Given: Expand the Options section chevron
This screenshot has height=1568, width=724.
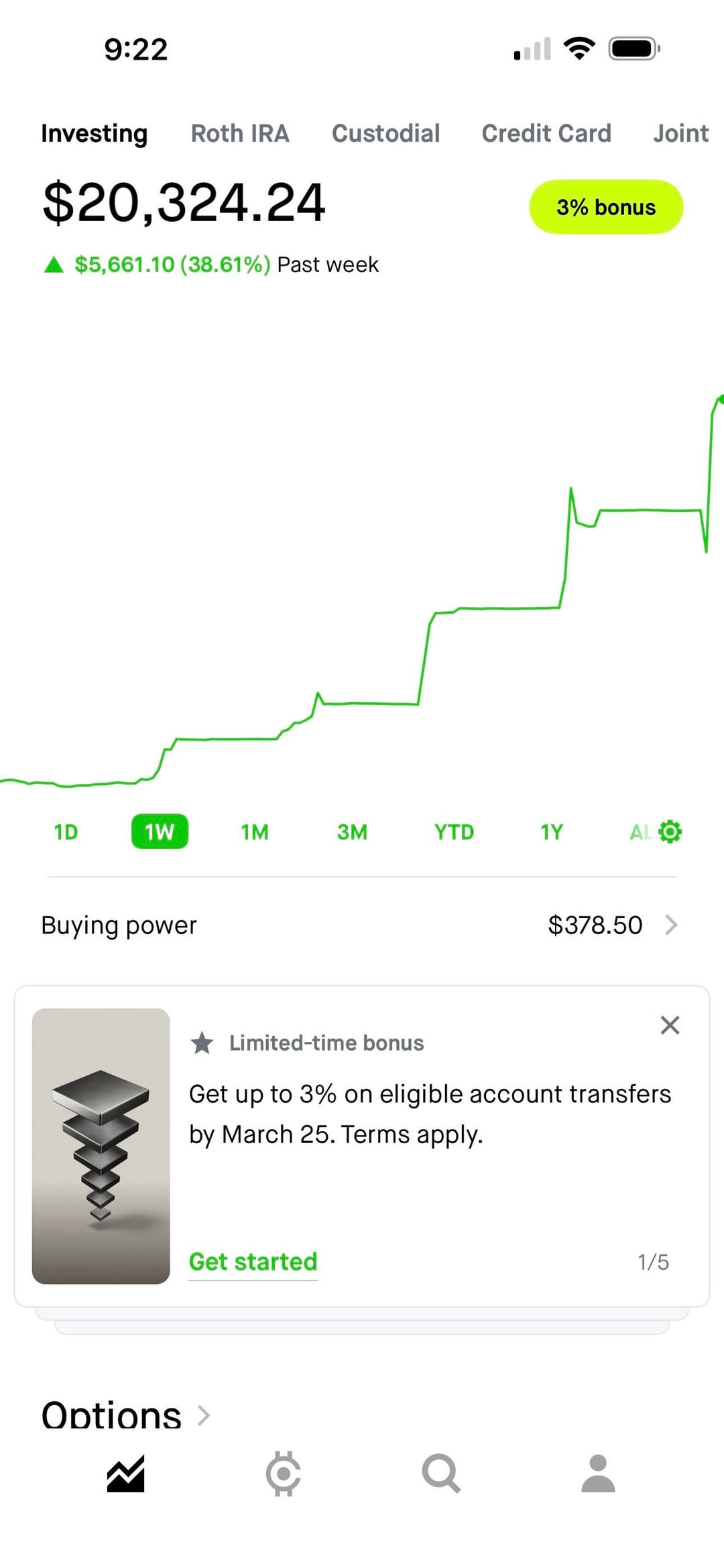Looking at the screenshot, I should tap(204, 1415).
